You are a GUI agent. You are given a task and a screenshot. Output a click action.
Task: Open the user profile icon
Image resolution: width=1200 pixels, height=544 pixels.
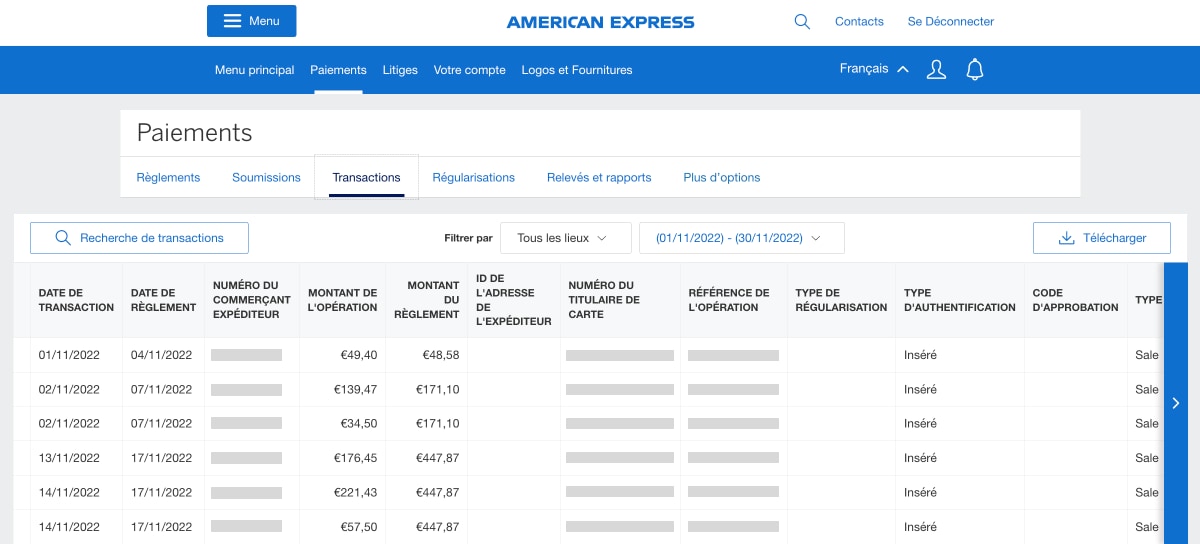(936, 70)
